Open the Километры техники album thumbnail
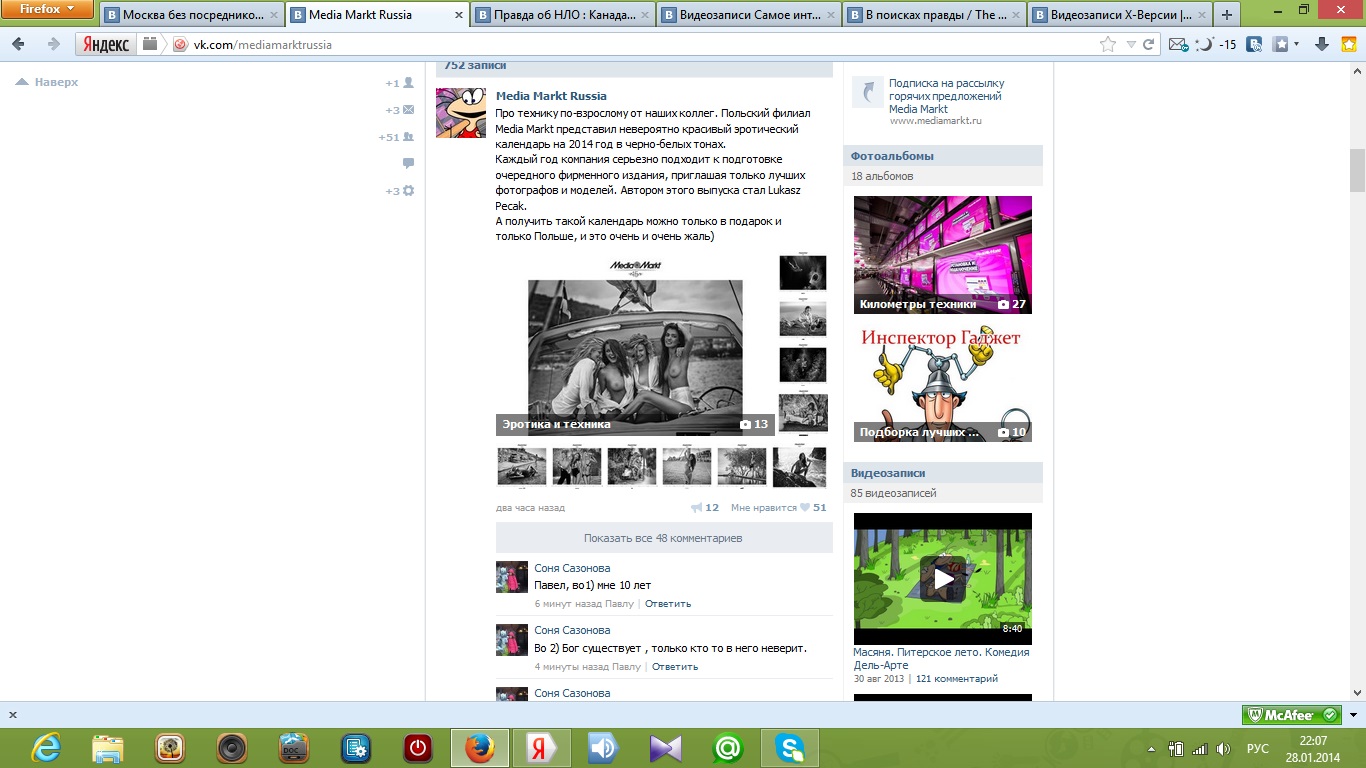 tap(943, 254)
